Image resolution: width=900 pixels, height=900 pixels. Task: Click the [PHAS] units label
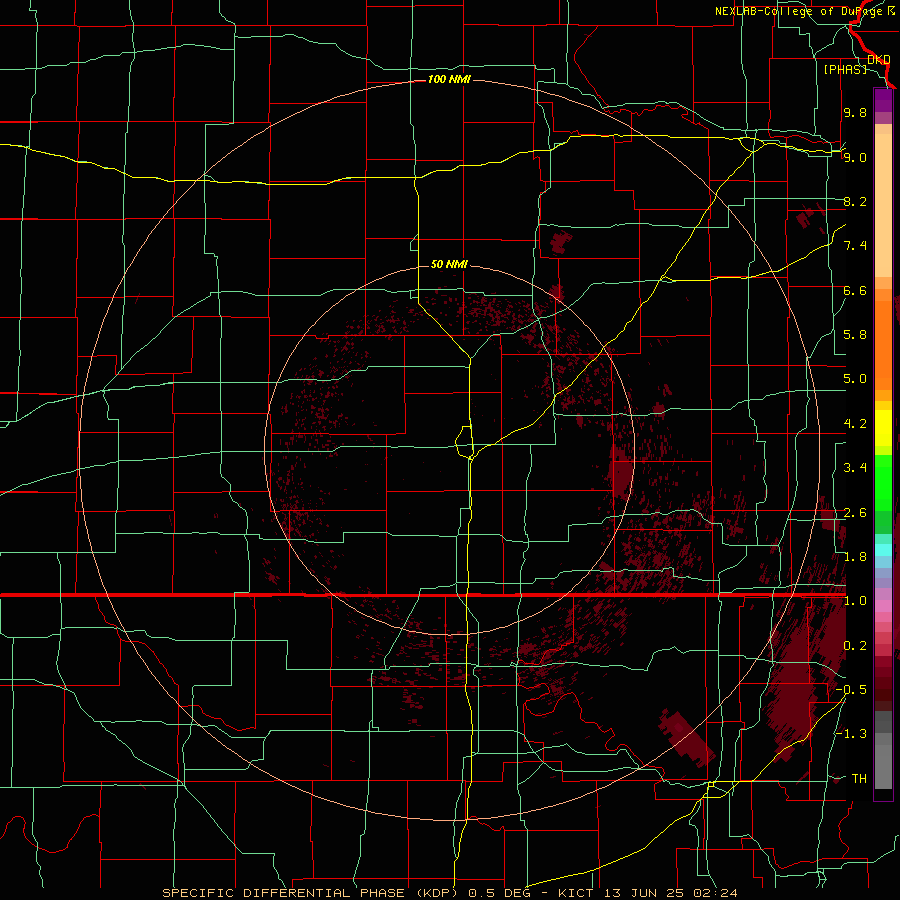[x=845, y=69]
